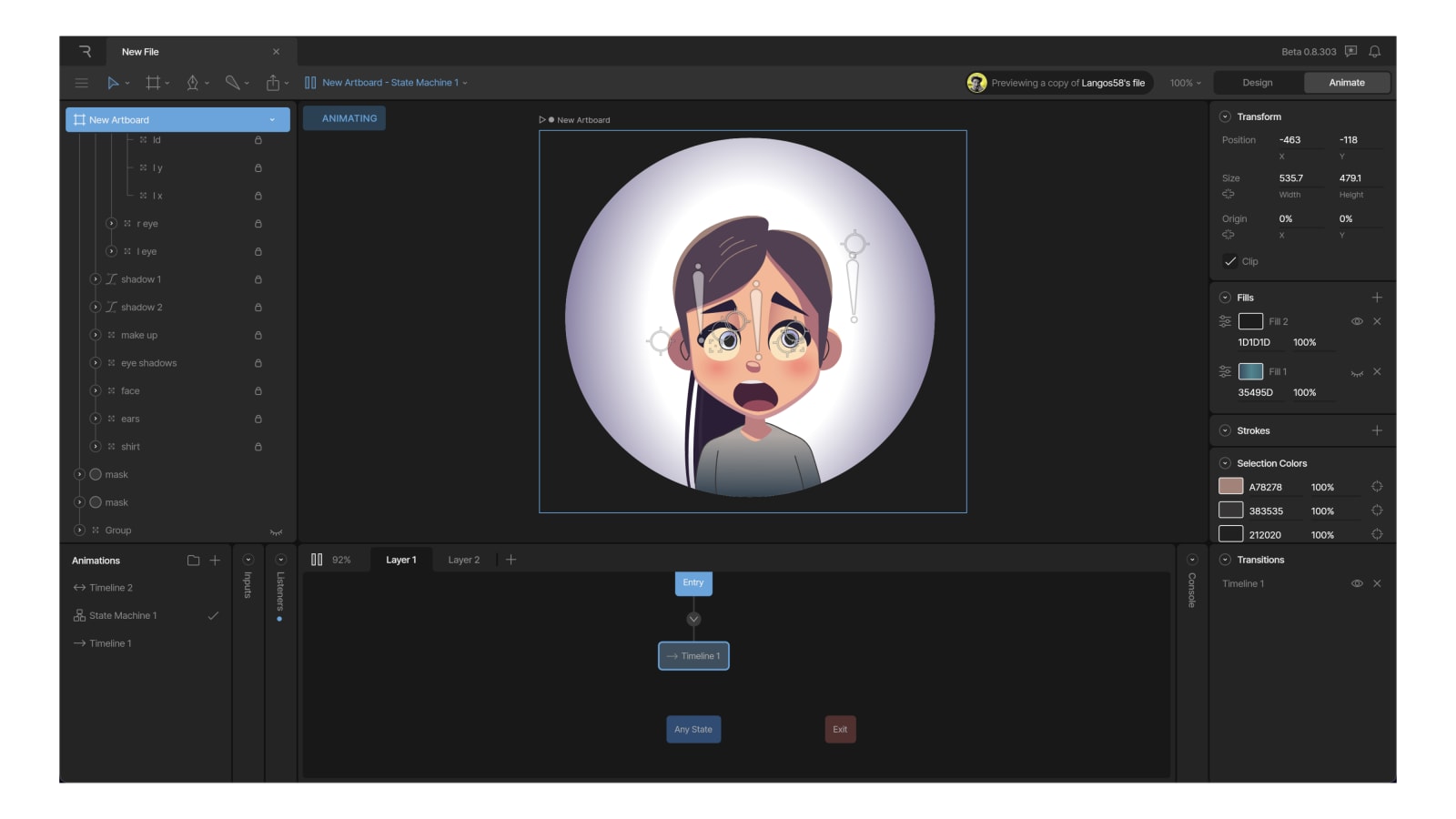Select the arrow Select tool
The image size is (1456, 819).
pyautogui.click(x=113, y=83)
